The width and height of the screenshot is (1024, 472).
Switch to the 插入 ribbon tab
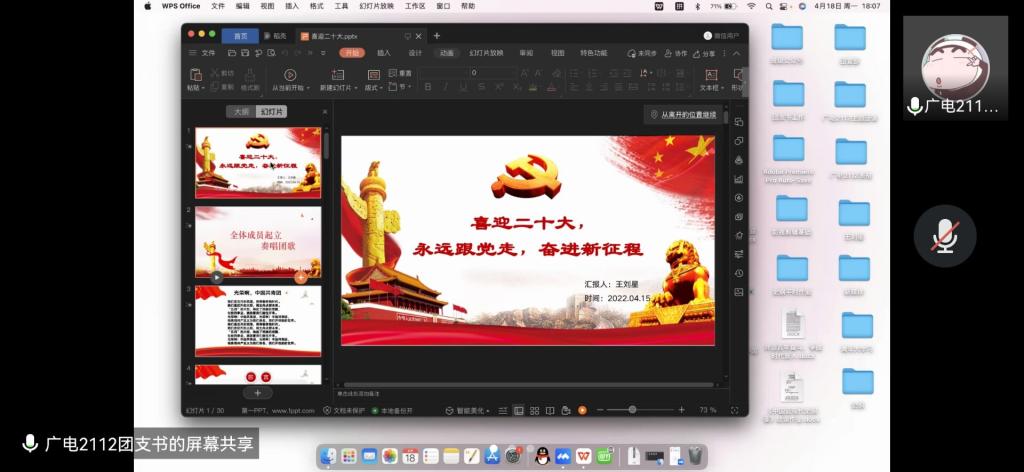384,53
